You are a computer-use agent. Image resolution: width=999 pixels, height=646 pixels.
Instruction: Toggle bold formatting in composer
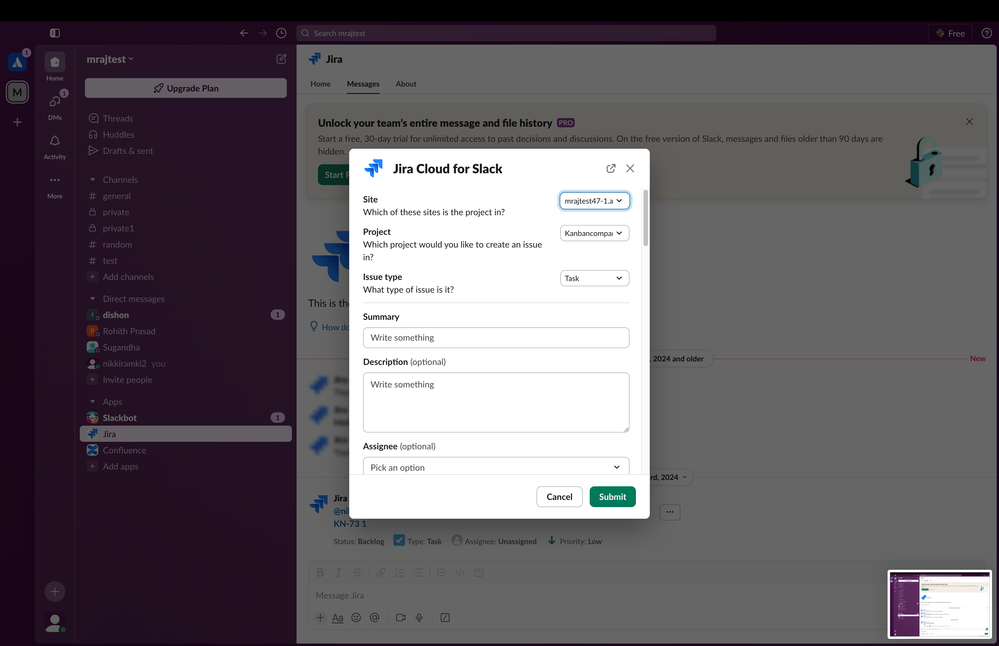[320, 573]
